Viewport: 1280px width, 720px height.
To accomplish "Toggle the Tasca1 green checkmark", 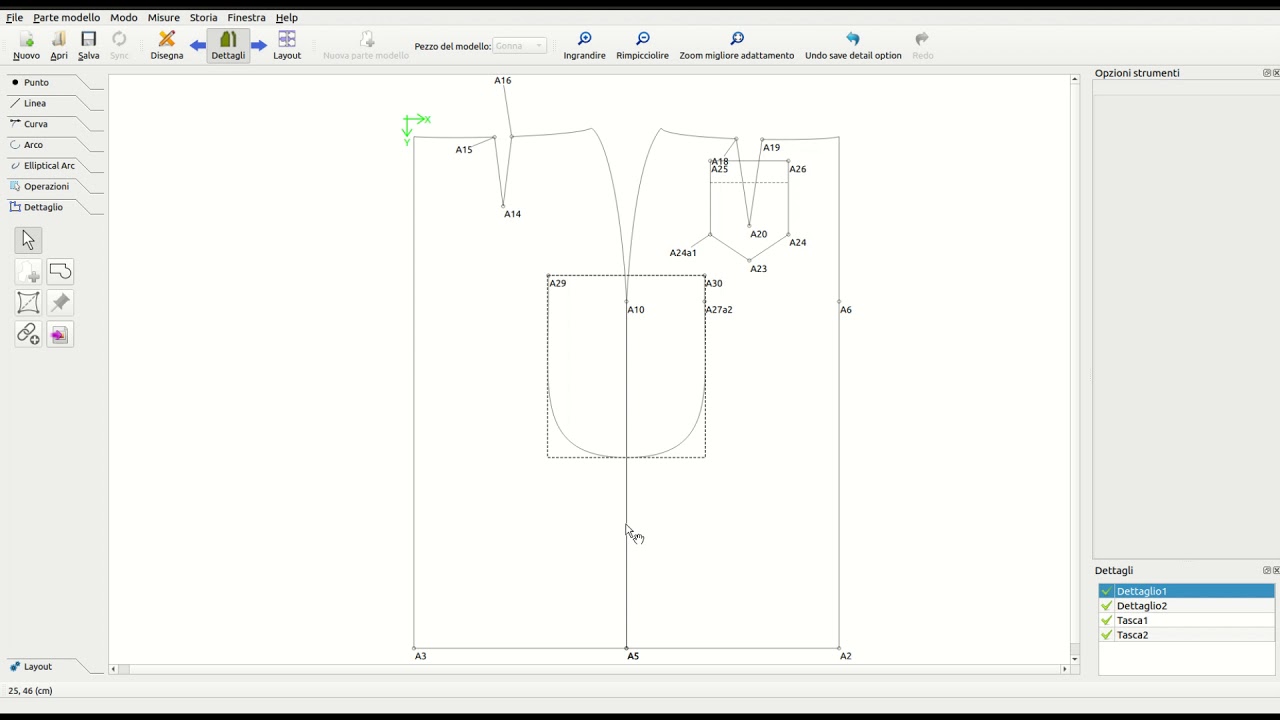I will (1106, 620).
